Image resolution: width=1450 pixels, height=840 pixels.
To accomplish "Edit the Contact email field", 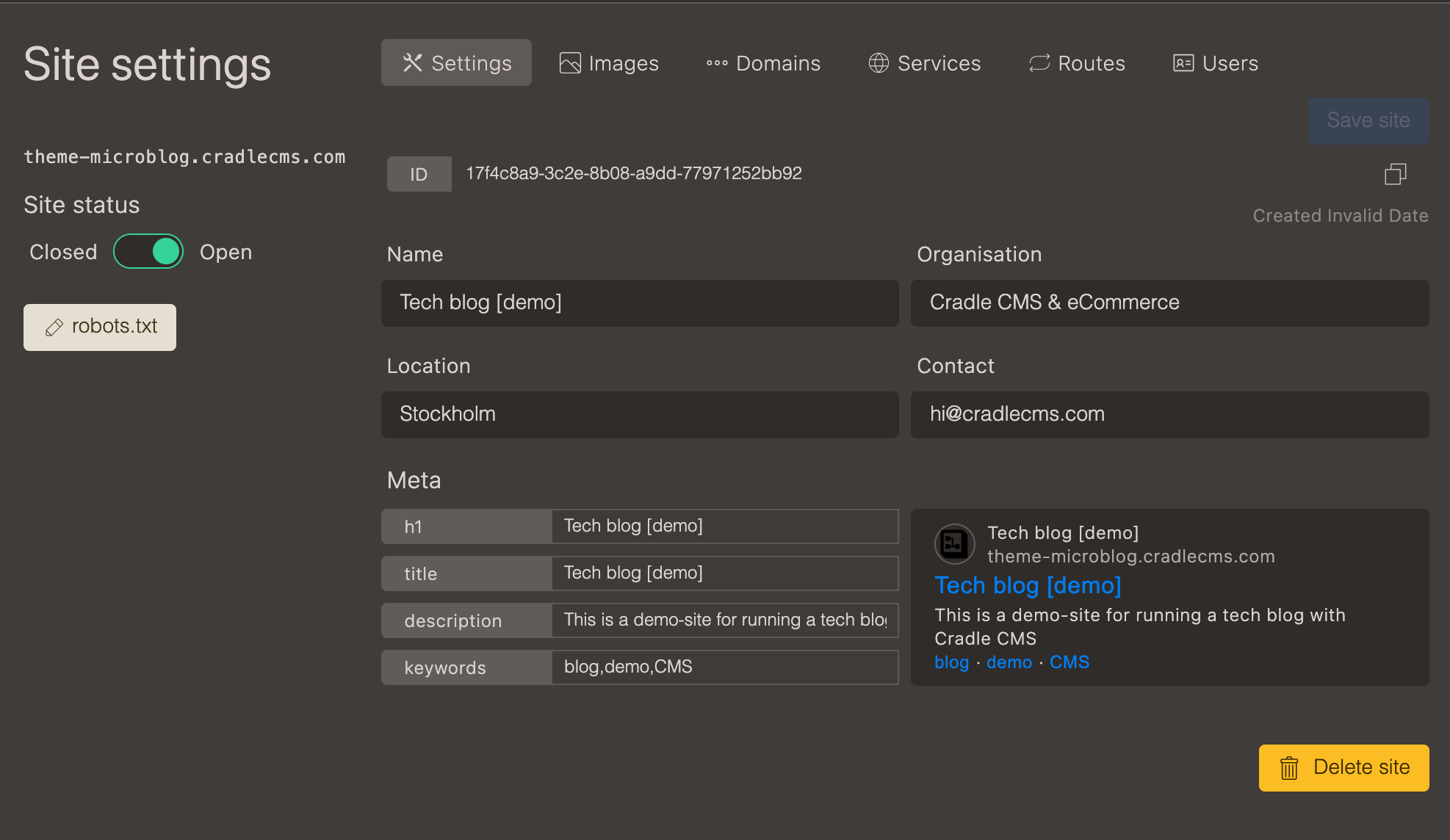I will (1169, 415).
